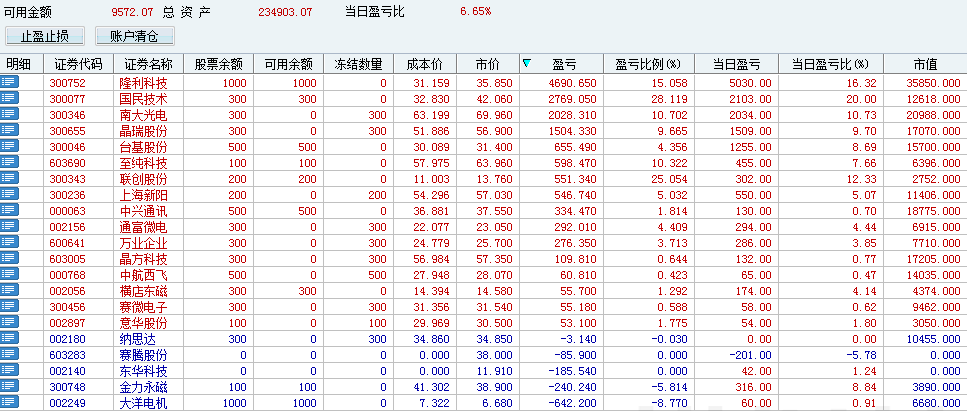Sort by 市值 column header
This screenshot has height=411, width=967.
pos(925,64)
